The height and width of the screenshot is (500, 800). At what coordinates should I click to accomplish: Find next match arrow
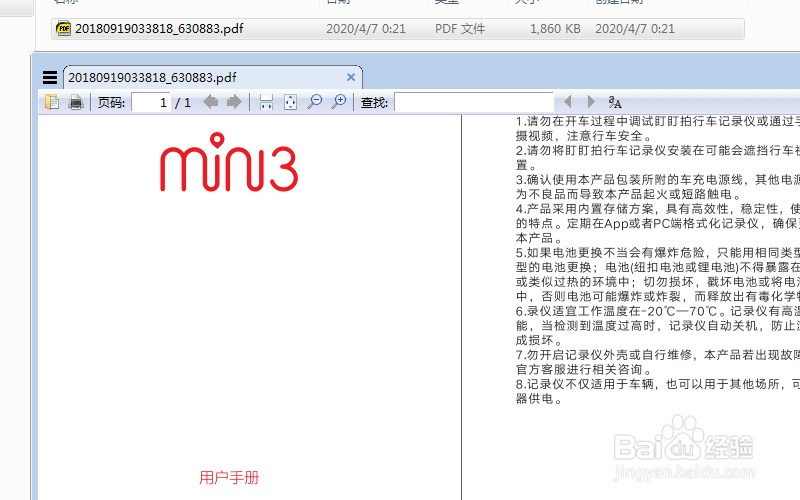tap(591, 102)
